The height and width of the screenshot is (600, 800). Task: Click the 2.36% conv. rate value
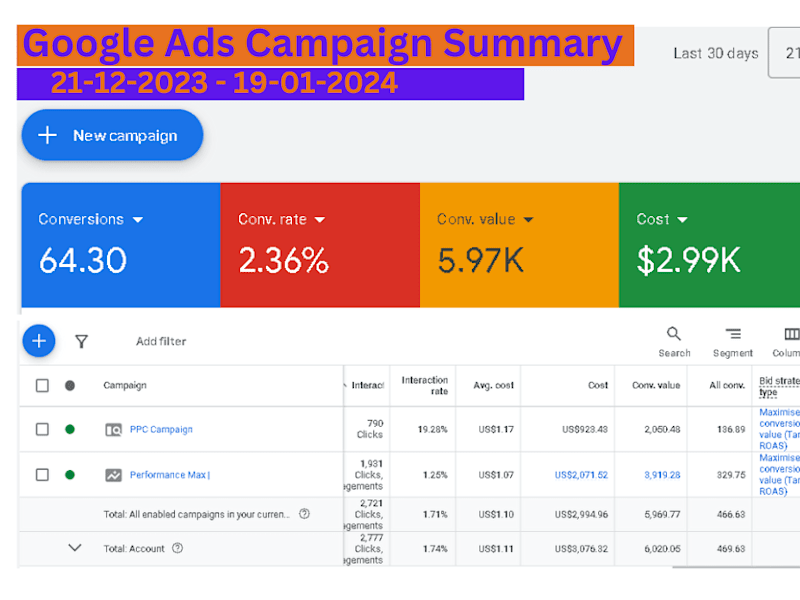pyautogui.click(x=284, y=260)
